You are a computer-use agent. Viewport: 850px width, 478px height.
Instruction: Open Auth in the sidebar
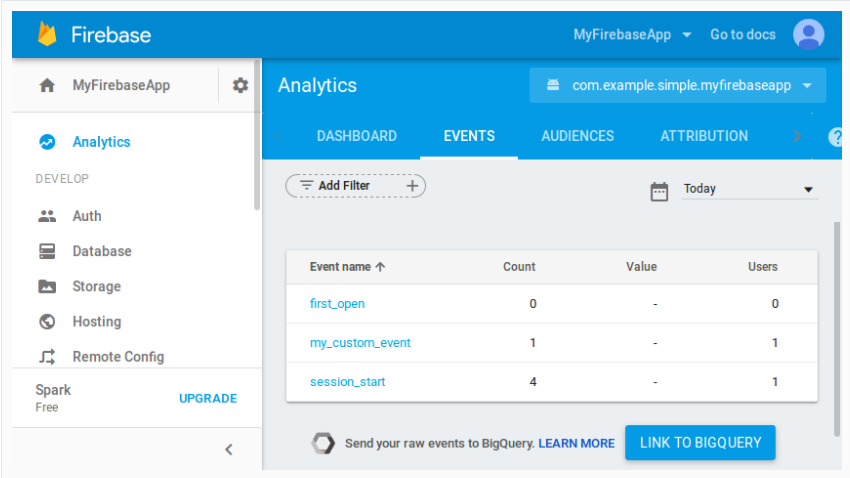(87, 216)
